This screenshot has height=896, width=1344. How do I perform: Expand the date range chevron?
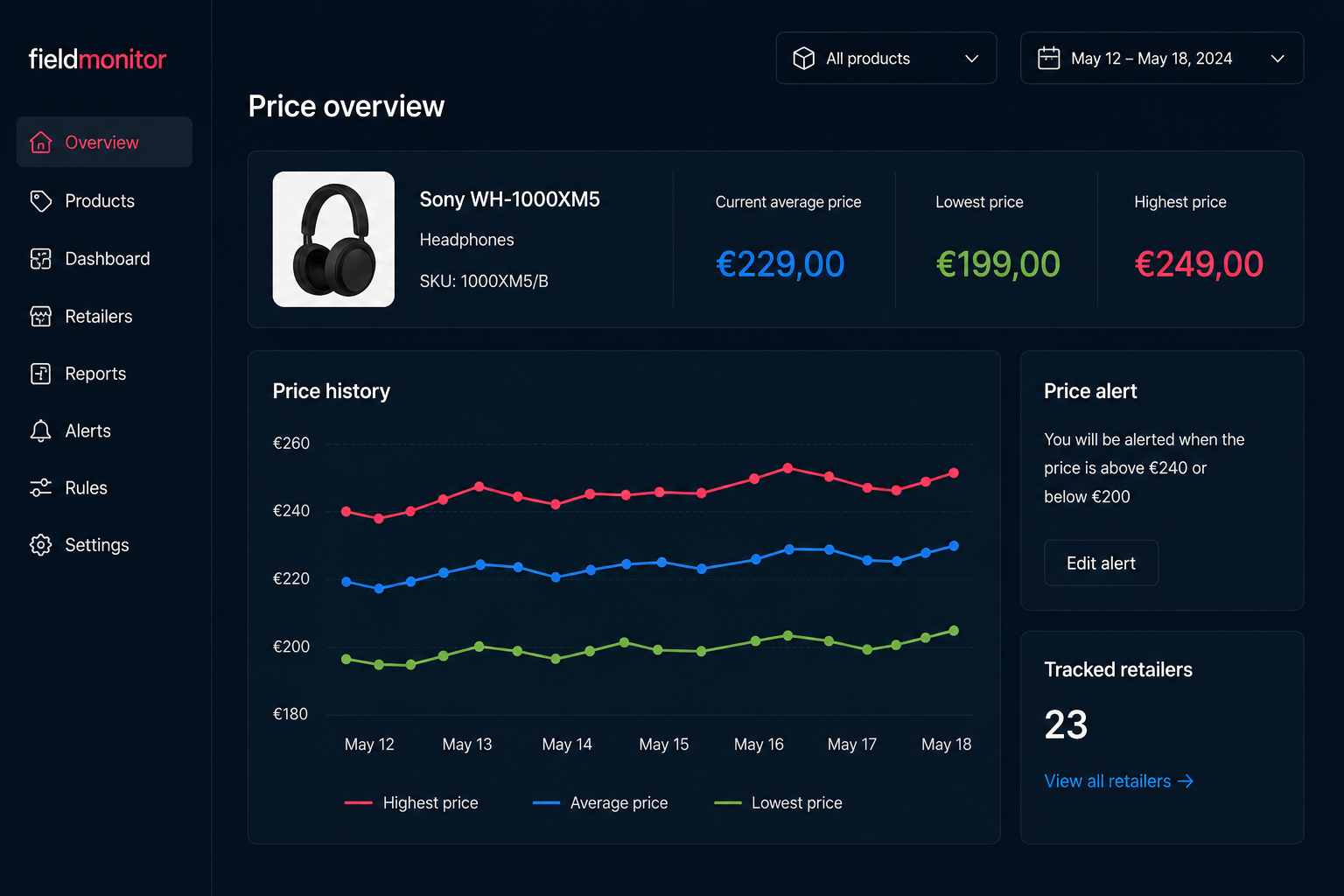click(x=1277, y=59)
